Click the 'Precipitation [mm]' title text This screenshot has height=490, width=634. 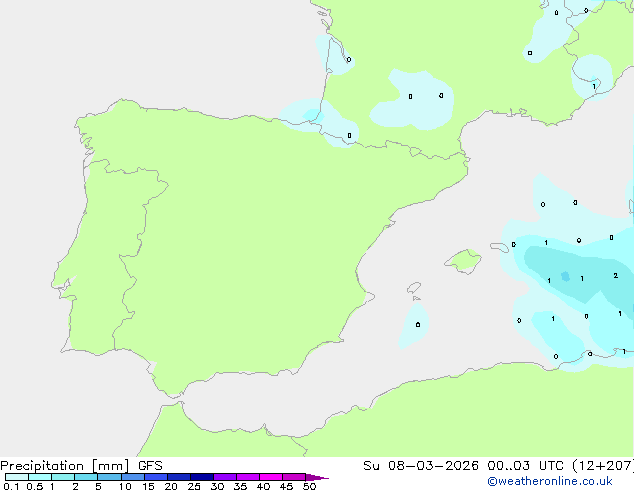[65, 466]
